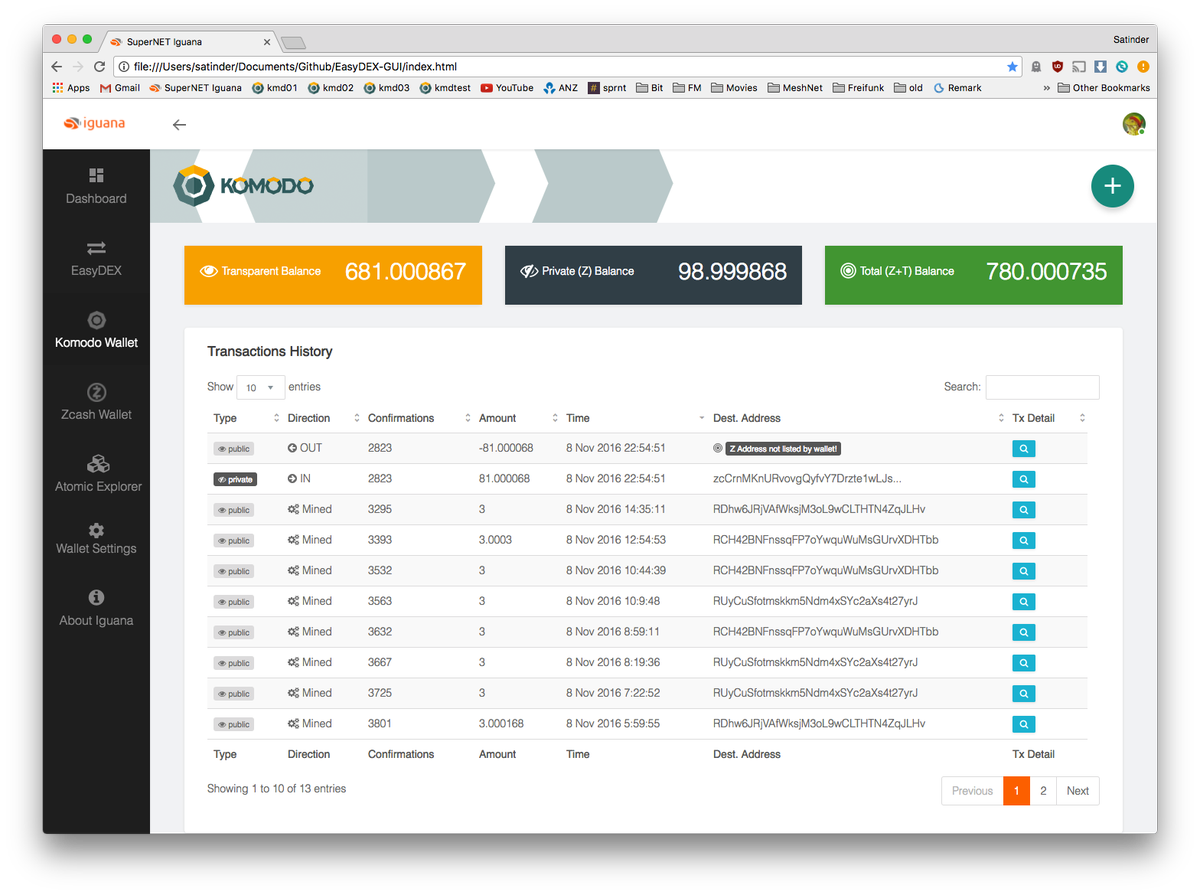The image size is (1200, 895).
Task: Click the green plus floating button
Action: tap(1112, 186)
